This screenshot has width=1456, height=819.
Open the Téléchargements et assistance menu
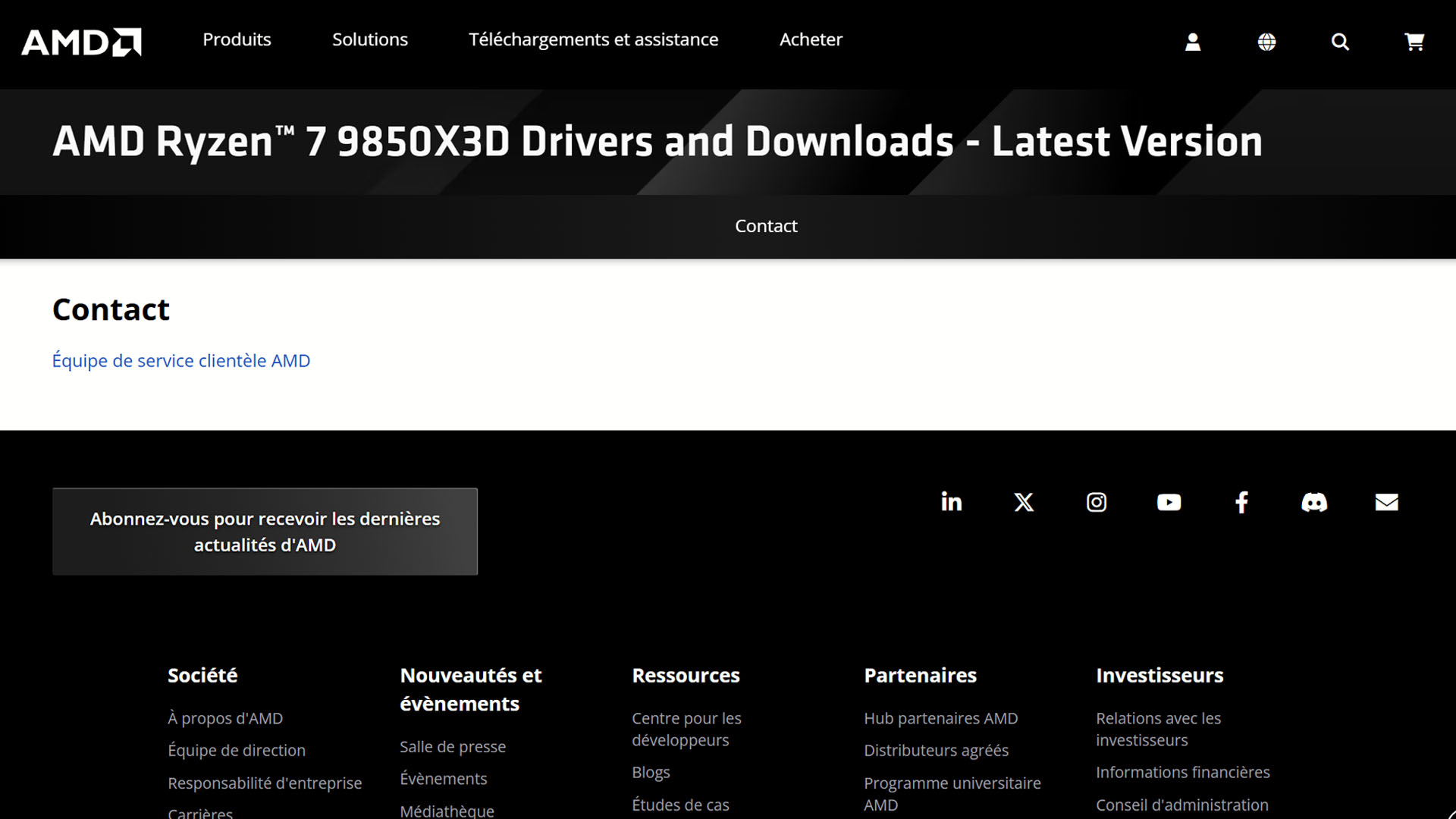click(x=594, y=39)
